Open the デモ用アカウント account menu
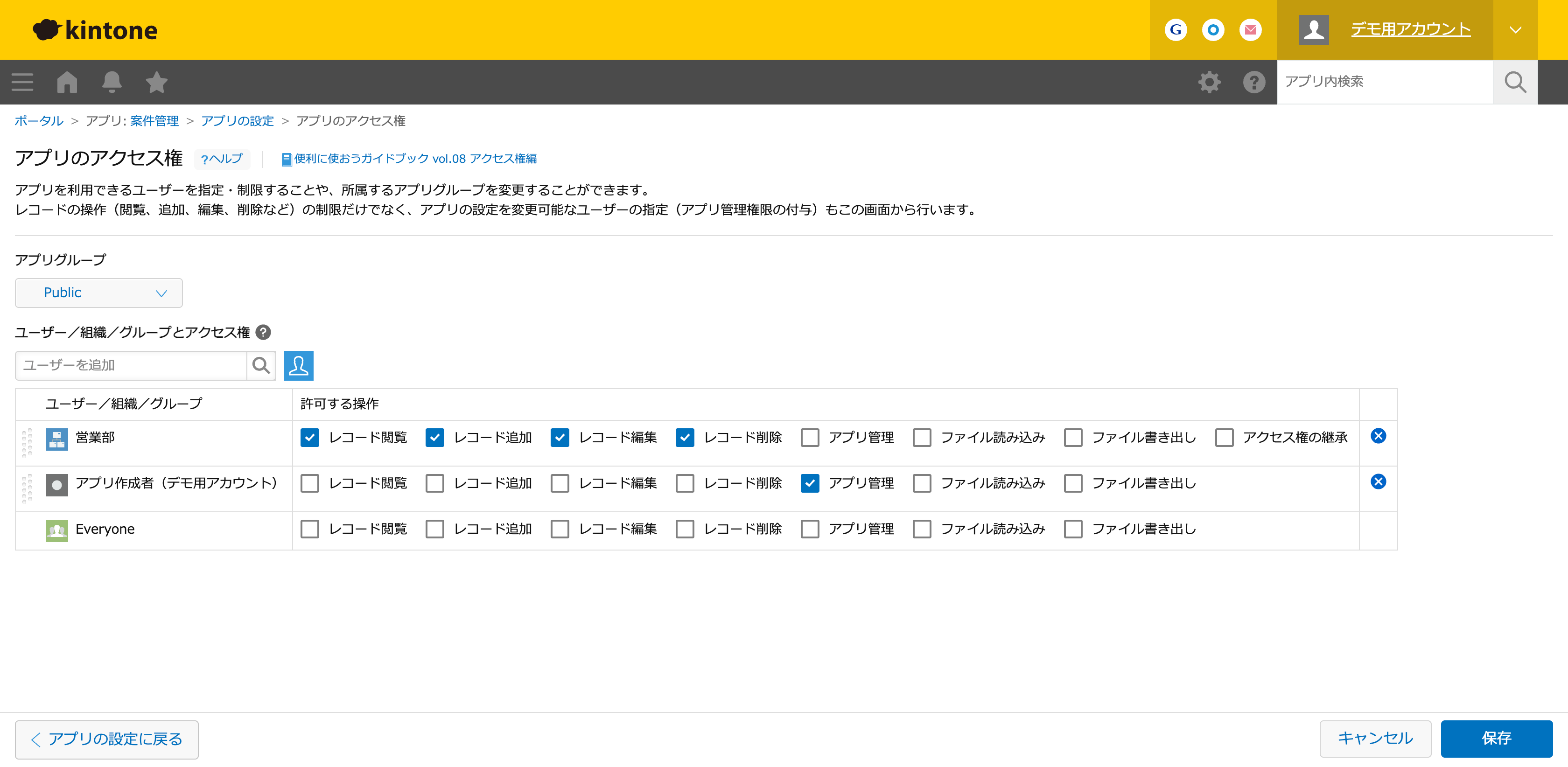Viewport: 1568px width, 767px height. tap(1410, 29)
